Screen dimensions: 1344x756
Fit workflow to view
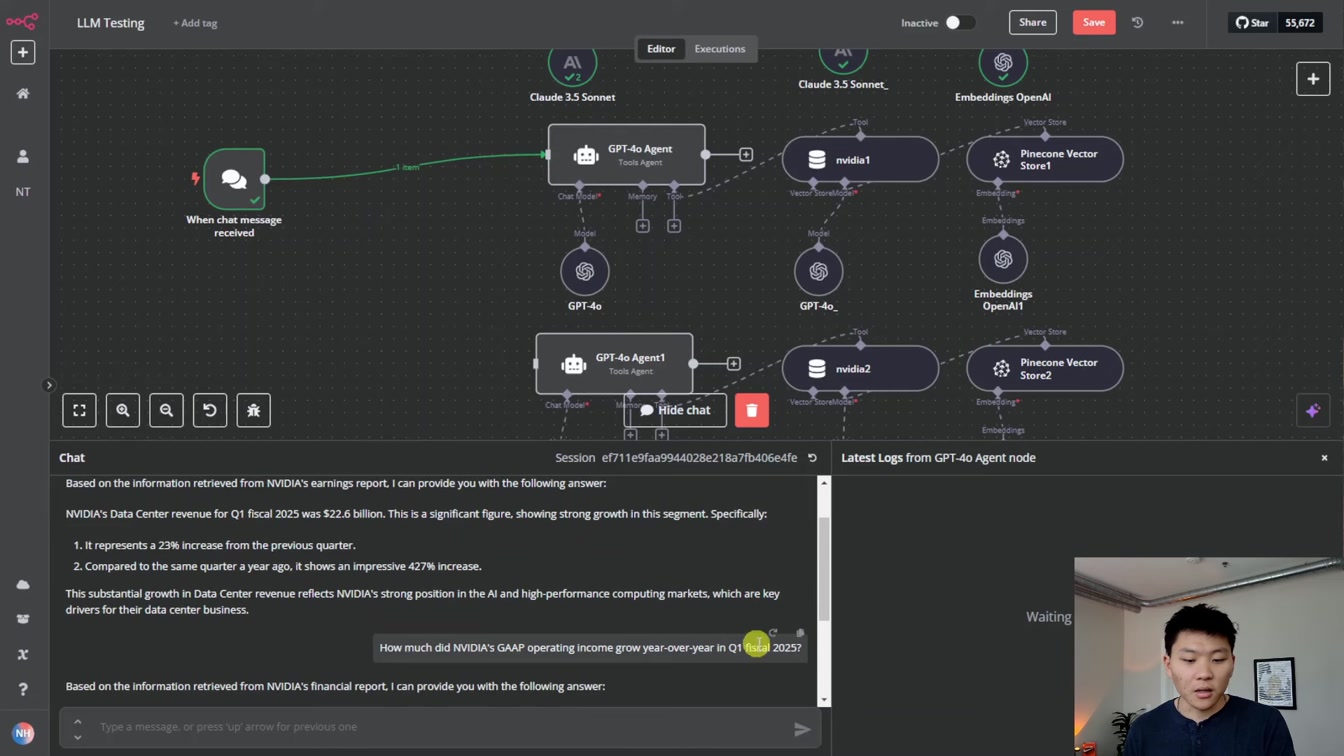click(x=79, y=410)
